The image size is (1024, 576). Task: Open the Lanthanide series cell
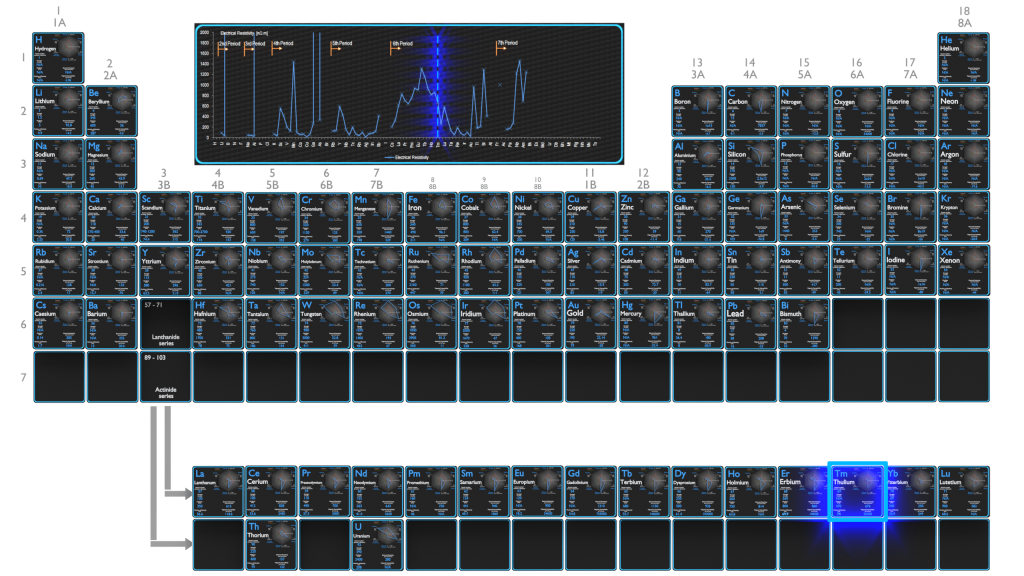click(164, 323)
